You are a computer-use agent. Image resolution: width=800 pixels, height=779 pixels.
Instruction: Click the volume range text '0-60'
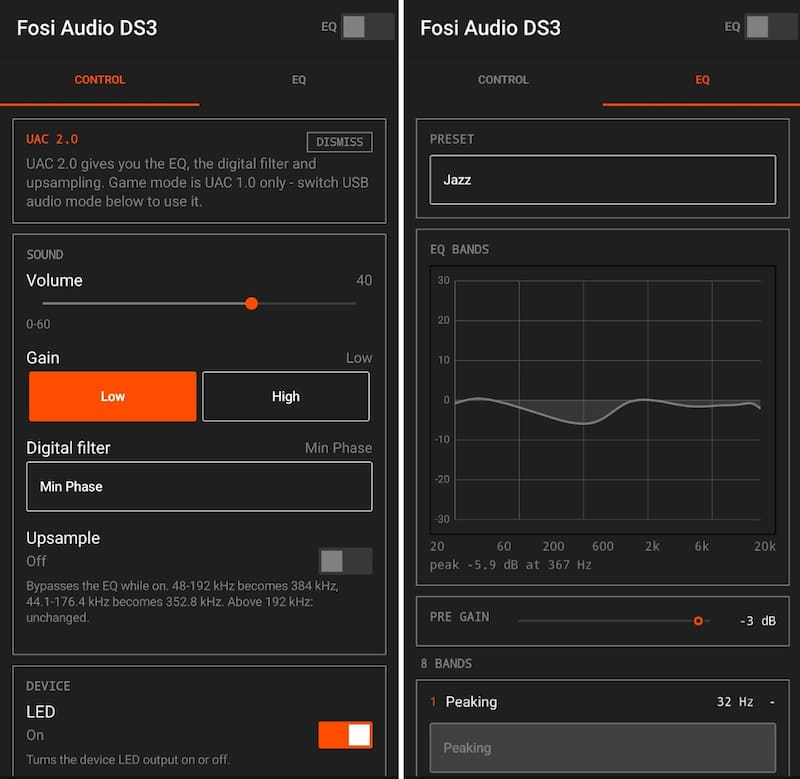38,324
